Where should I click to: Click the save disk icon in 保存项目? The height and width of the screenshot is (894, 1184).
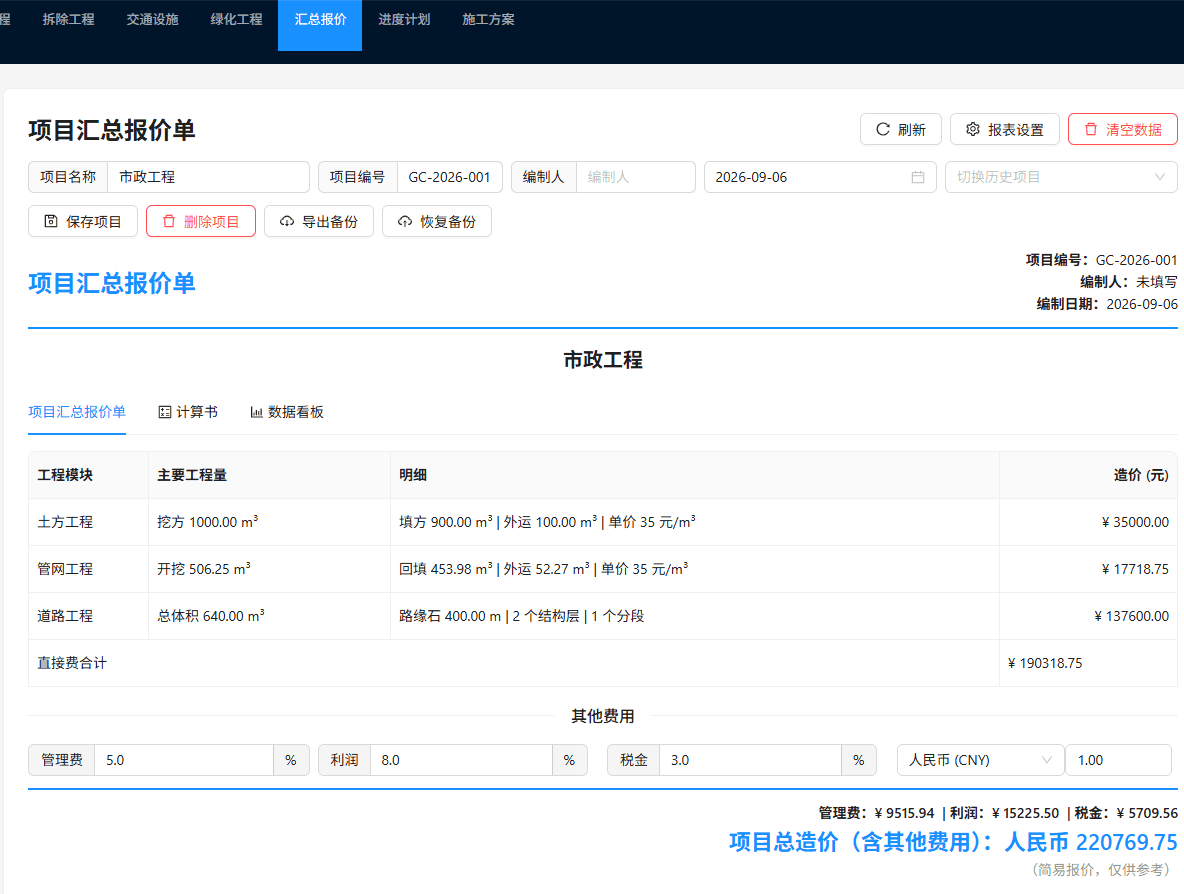(51, 221)
